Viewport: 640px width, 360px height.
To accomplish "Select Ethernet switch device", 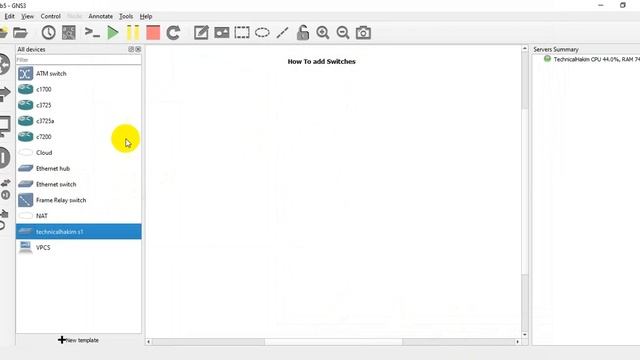I will coord(79,184).
